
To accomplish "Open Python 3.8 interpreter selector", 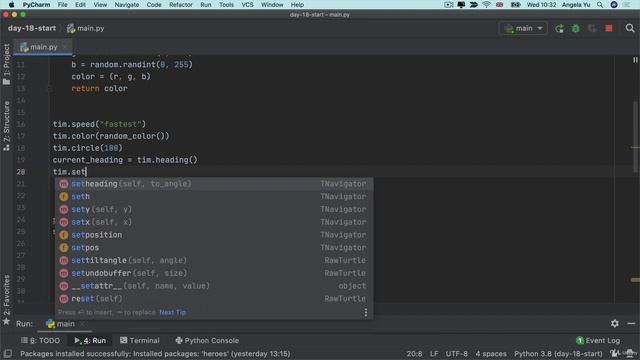I will pos(558,354).
